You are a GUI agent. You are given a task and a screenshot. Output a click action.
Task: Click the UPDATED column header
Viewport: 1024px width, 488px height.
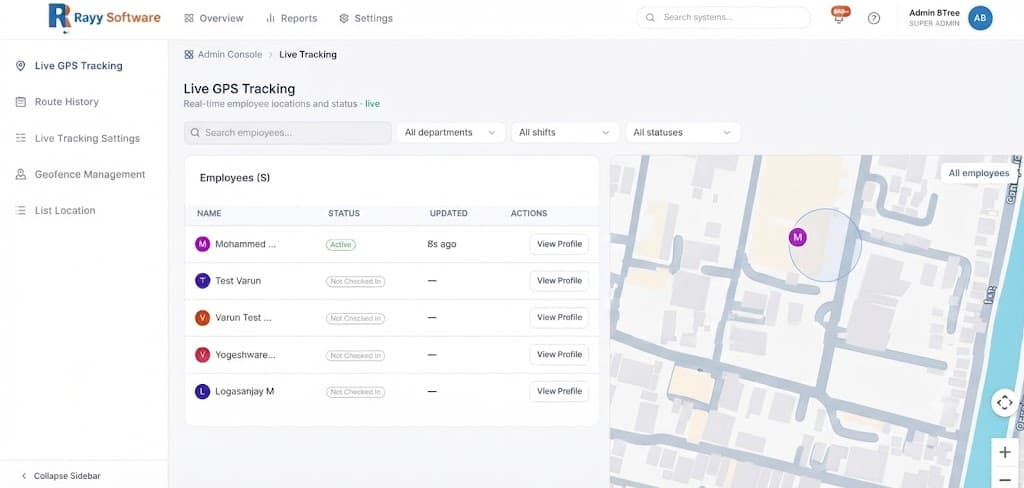click(449, 214)
